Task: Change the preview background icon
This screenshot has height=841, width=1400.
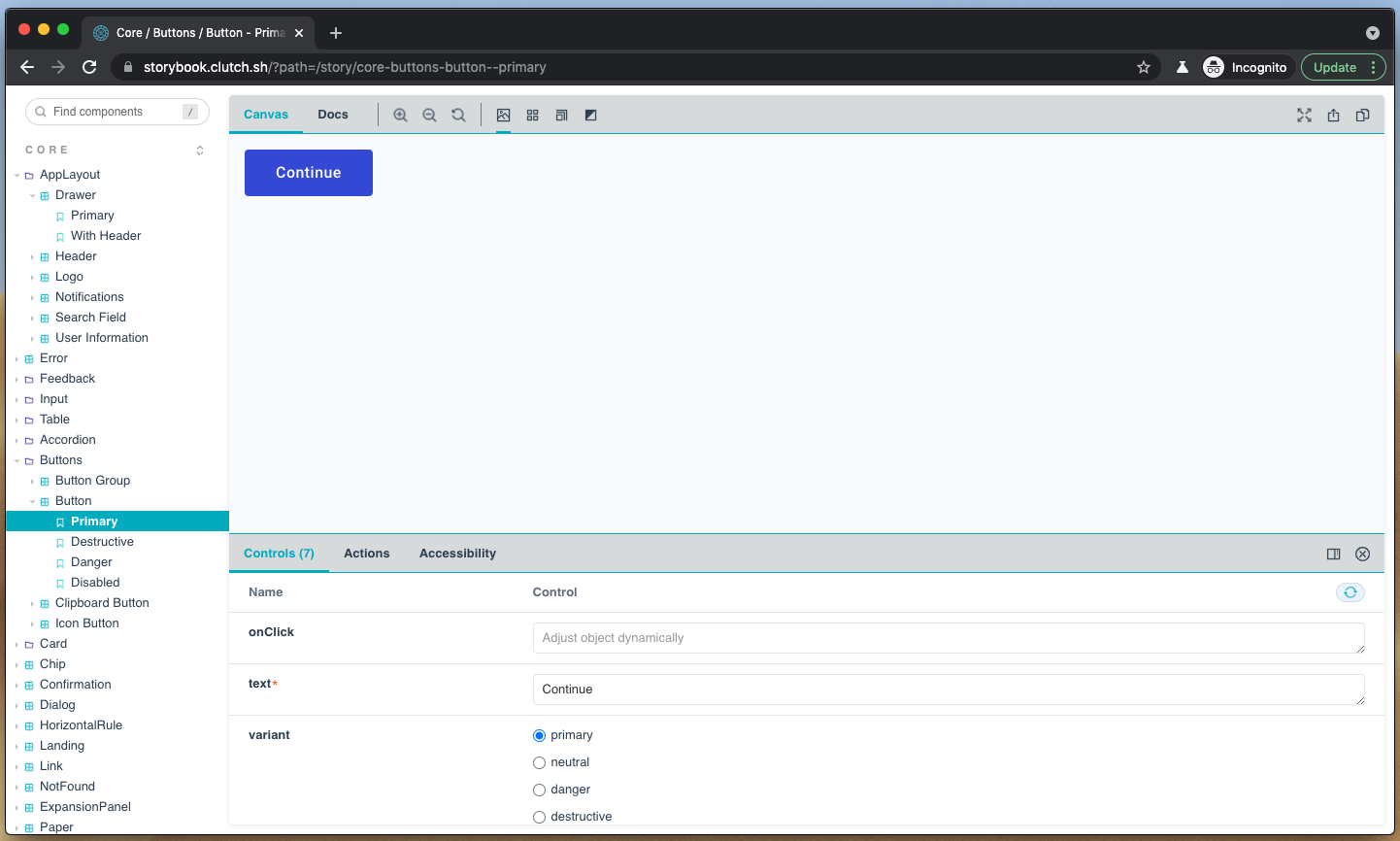Action: (x=503, y=115)
